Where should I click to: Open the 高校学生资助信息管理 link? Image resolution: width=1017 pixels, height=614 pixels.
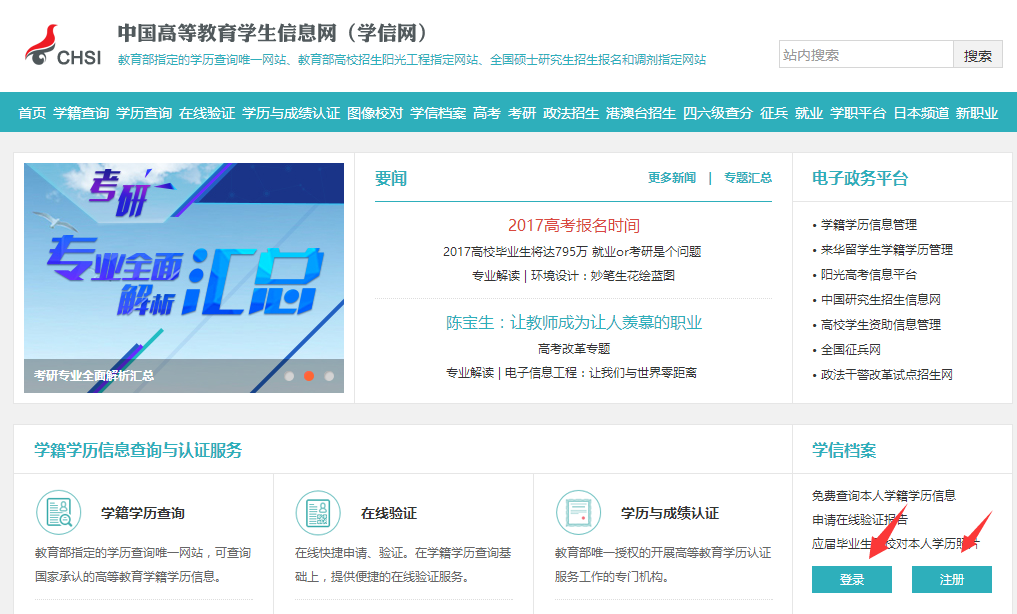(x=881, y=325)
